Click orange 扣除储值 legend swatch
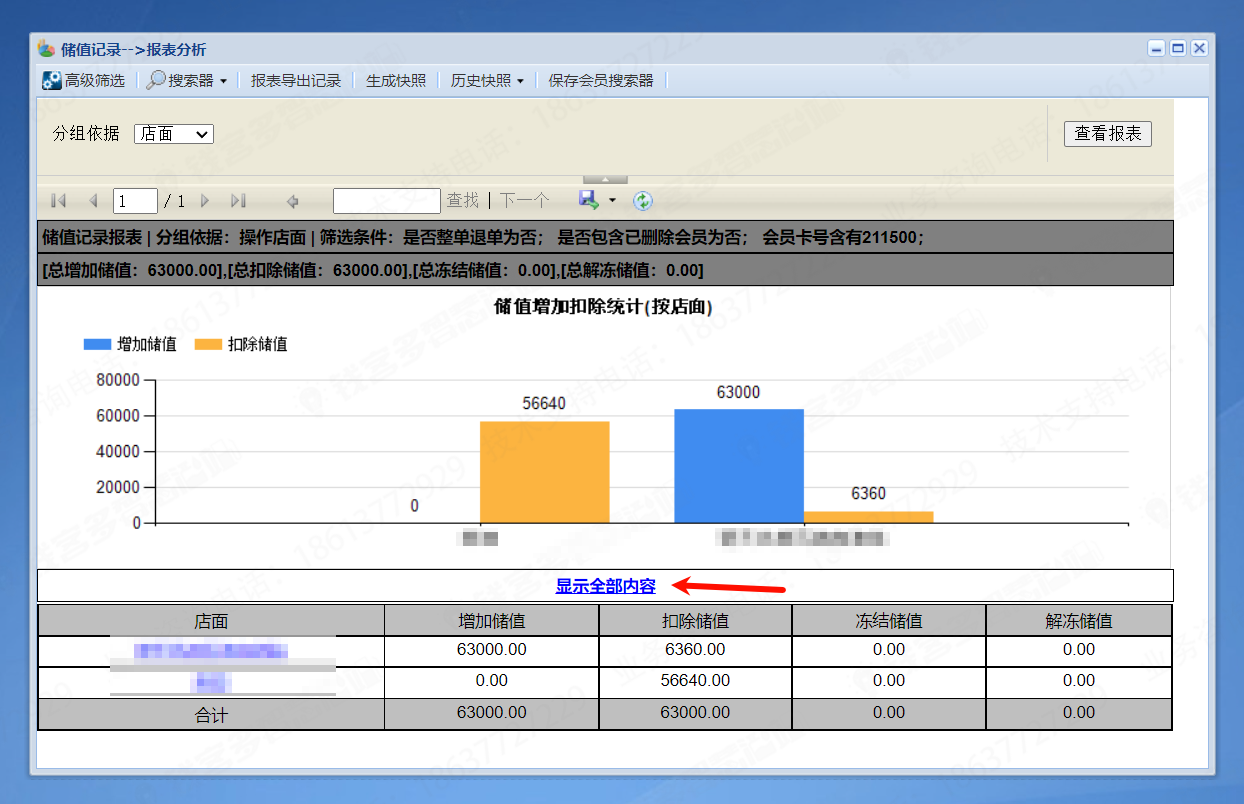 click(x=208, y=344)
